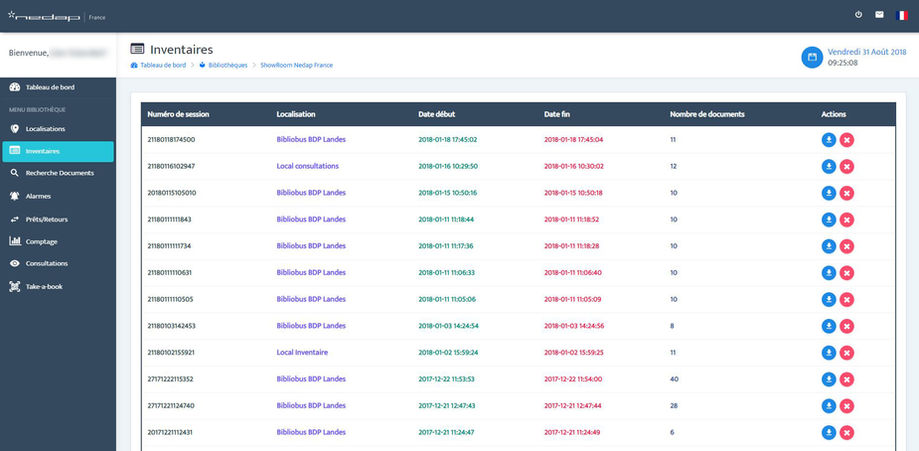Delete session 20171221112431

[x=846, y=433]
